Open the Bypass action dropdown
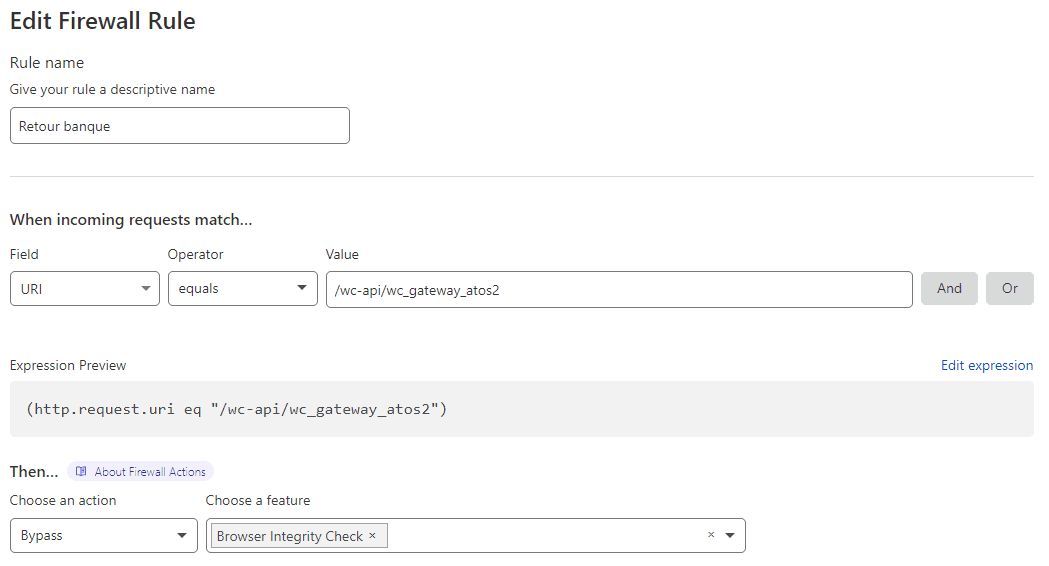This screenshot has height=566, width=1049. click(x=104, y=535)
